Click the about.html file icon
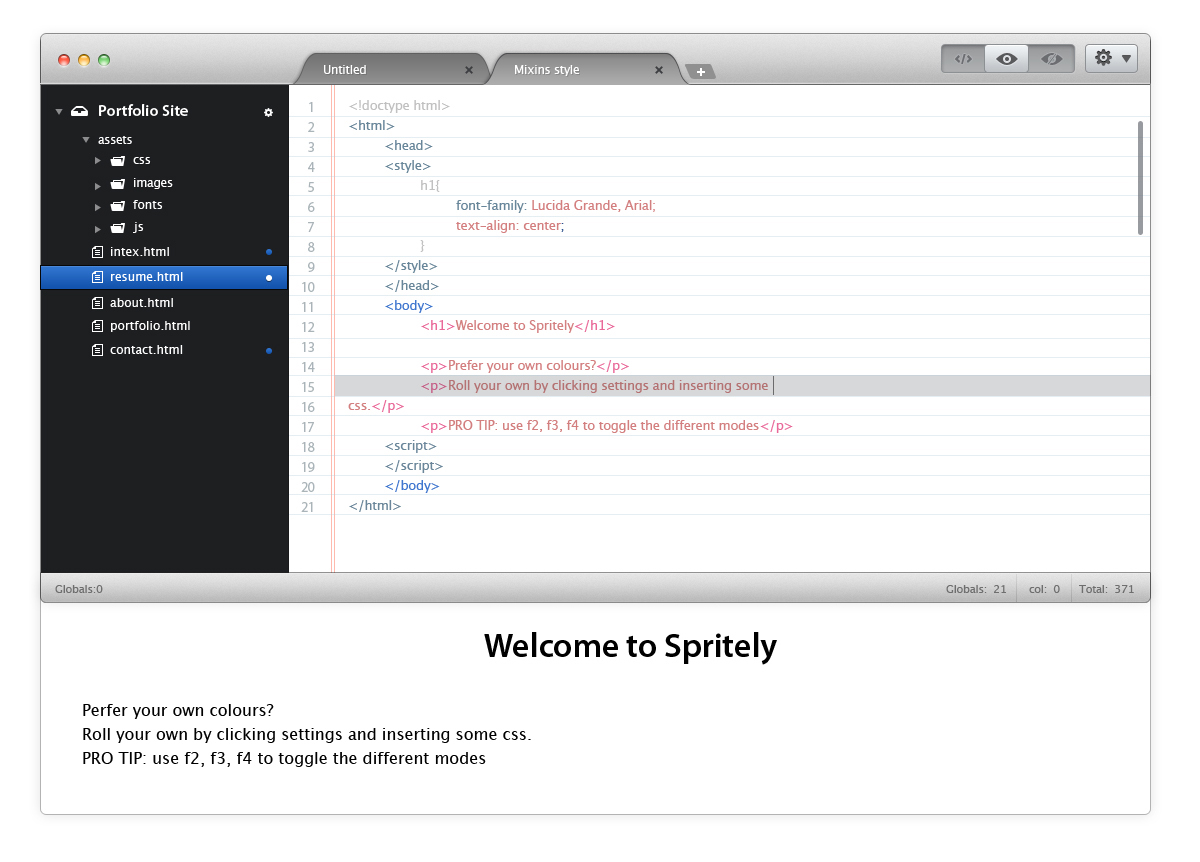 (x=97, y=303)
